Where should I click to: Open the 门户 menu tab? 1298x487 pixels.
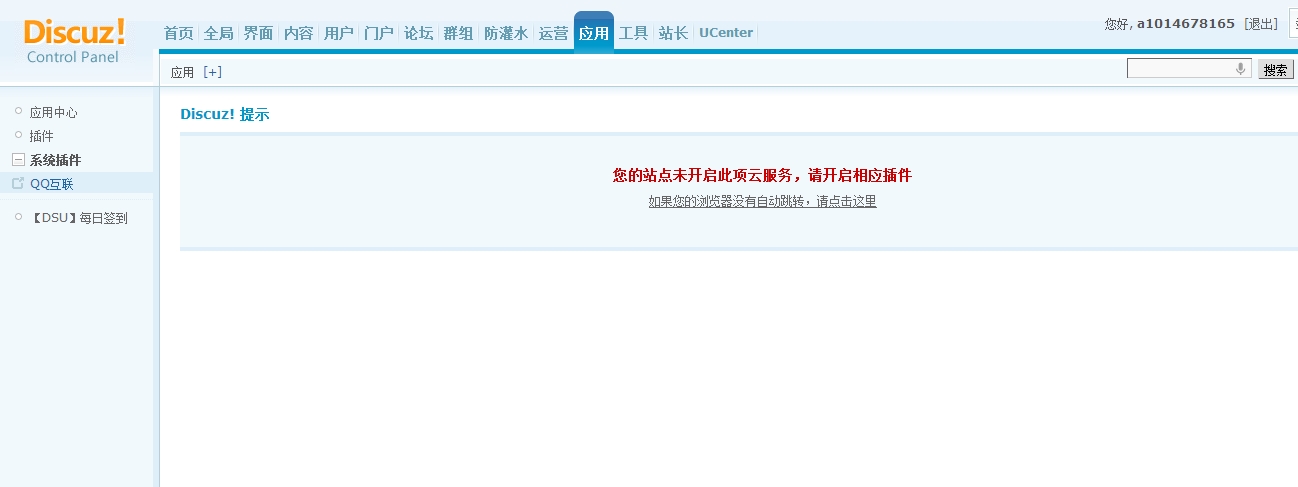pos(379,33)
